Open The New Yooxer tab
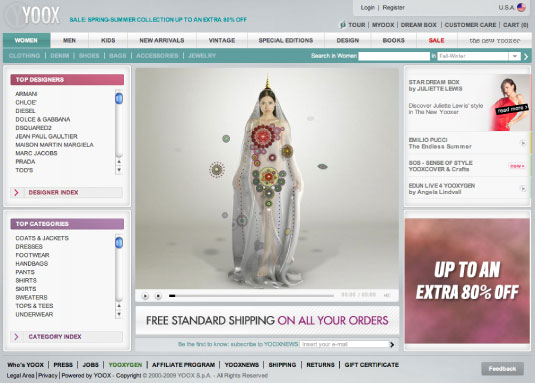535x383 pixels. [x=494, y=40]
